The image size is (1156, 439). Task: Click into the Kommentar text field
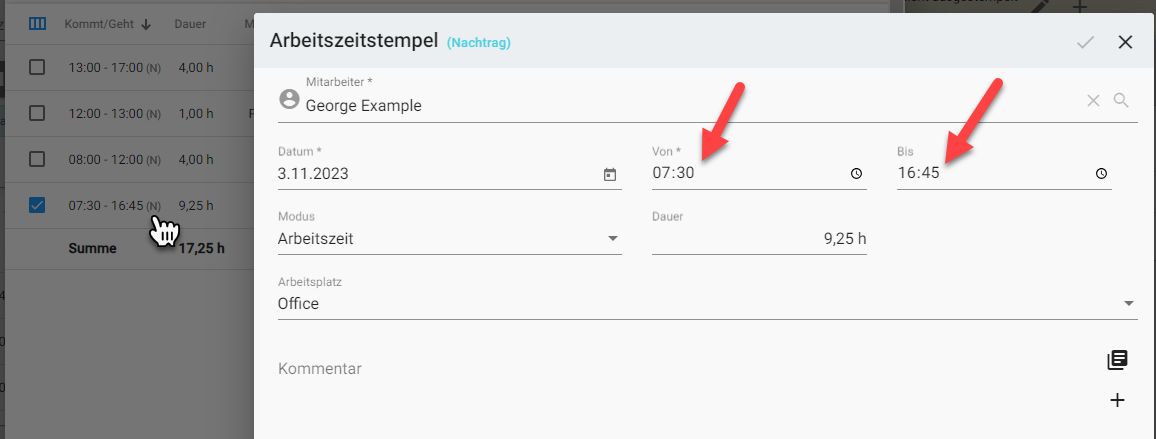tap(680, 369)
